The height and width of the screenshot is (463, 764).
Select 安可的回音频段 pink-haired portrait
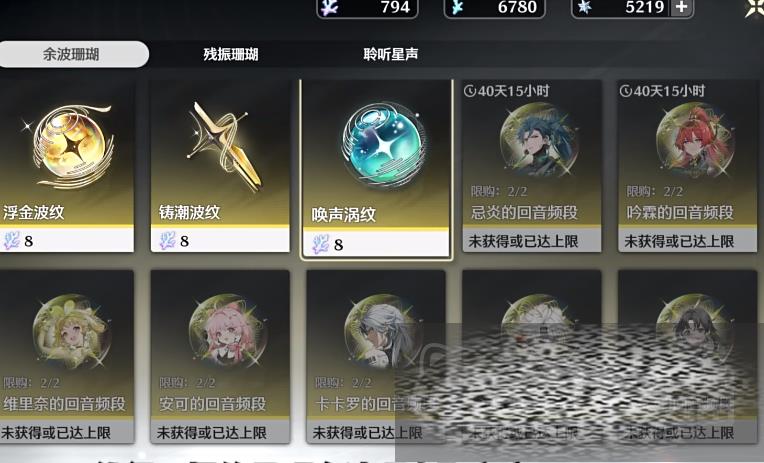pyautogui.click(x=228, y=331)
